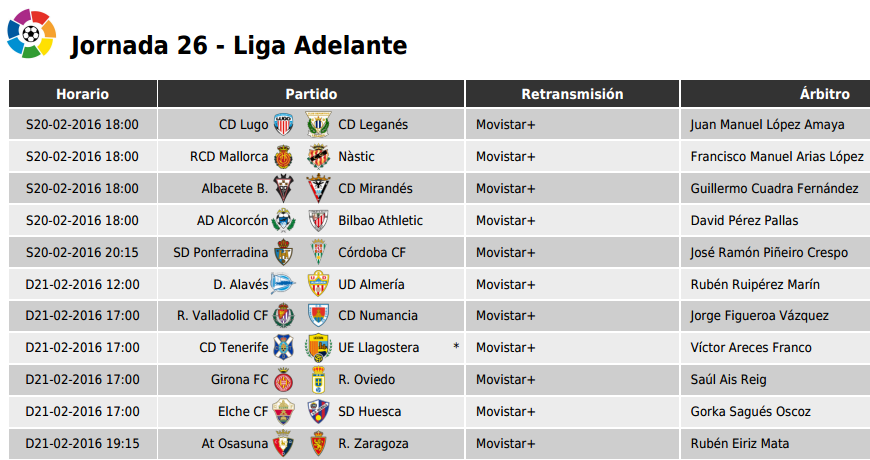Image resolution: width=870 pixels, height=460 pixels.
Task: Click the UE Llagostera crest
Action: point(318,347)
